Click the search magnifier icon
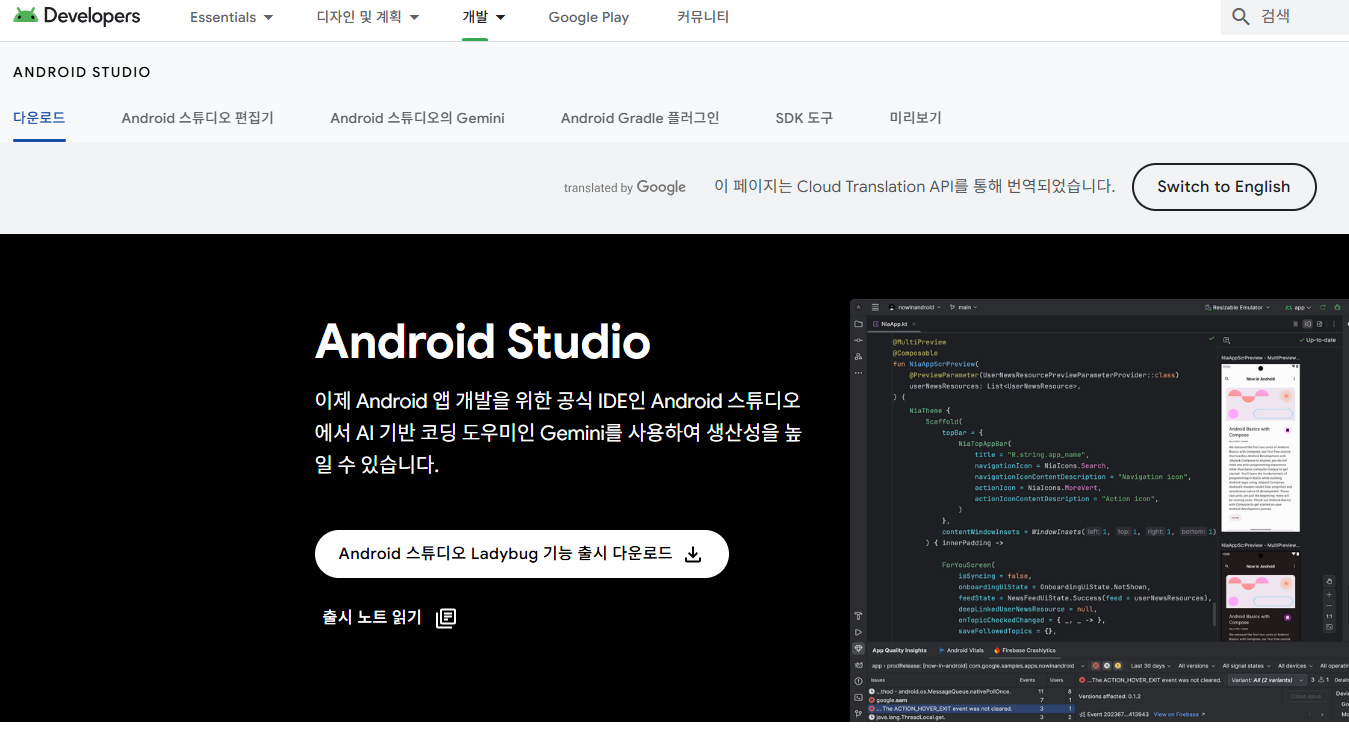 coord(1241,17)
